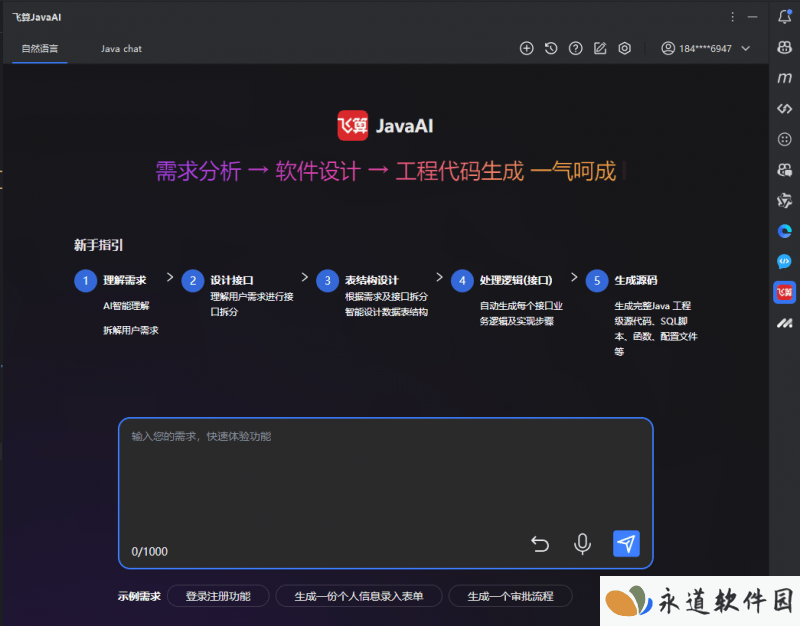Image resolution: width=800 pixels, height=626 pixels.
Task: Expand the account dropdown chevron
Action: tap(745, 48)
